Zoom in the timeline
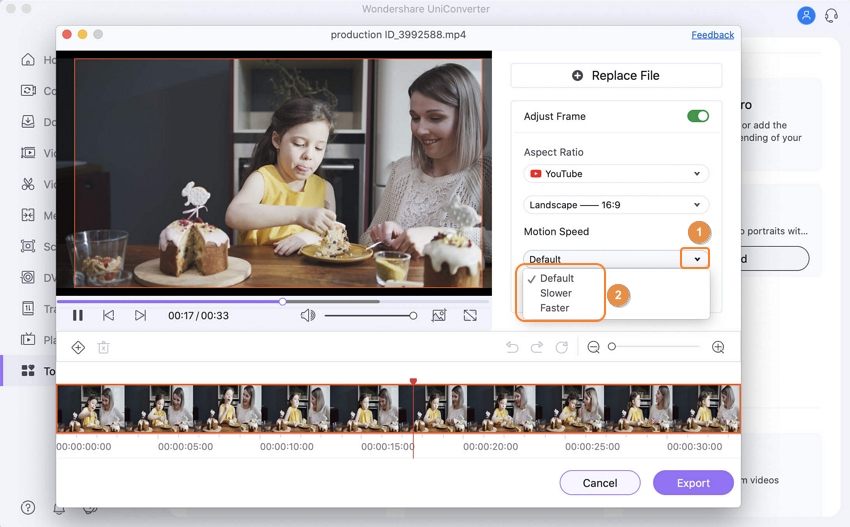This screenshot has height=527, width=850. 718,347
